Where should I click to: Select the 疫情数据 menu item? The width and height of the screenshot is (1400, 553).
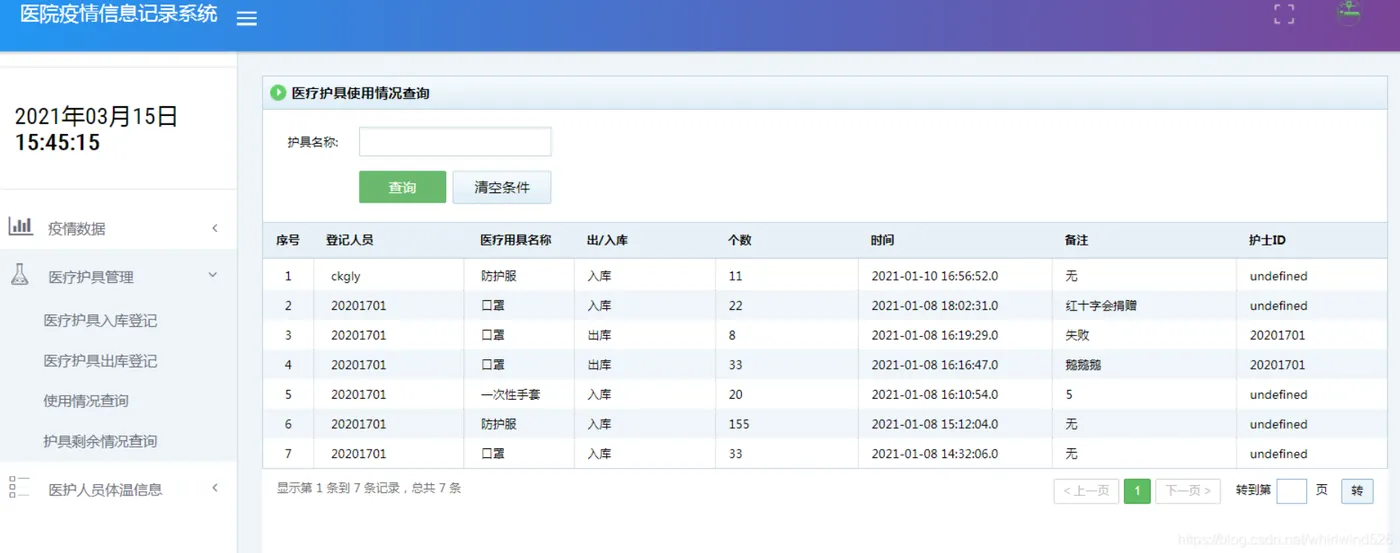click(77, 228)
